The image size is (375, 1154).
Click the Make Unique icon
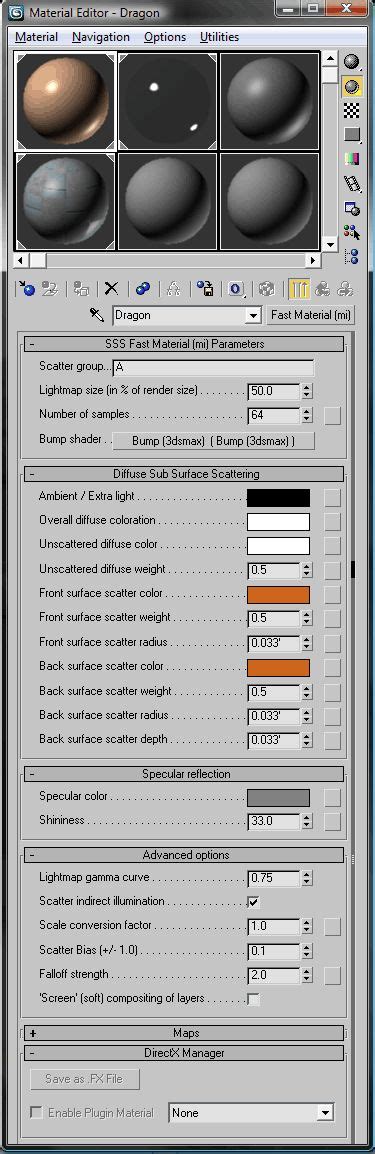point(175,288)
